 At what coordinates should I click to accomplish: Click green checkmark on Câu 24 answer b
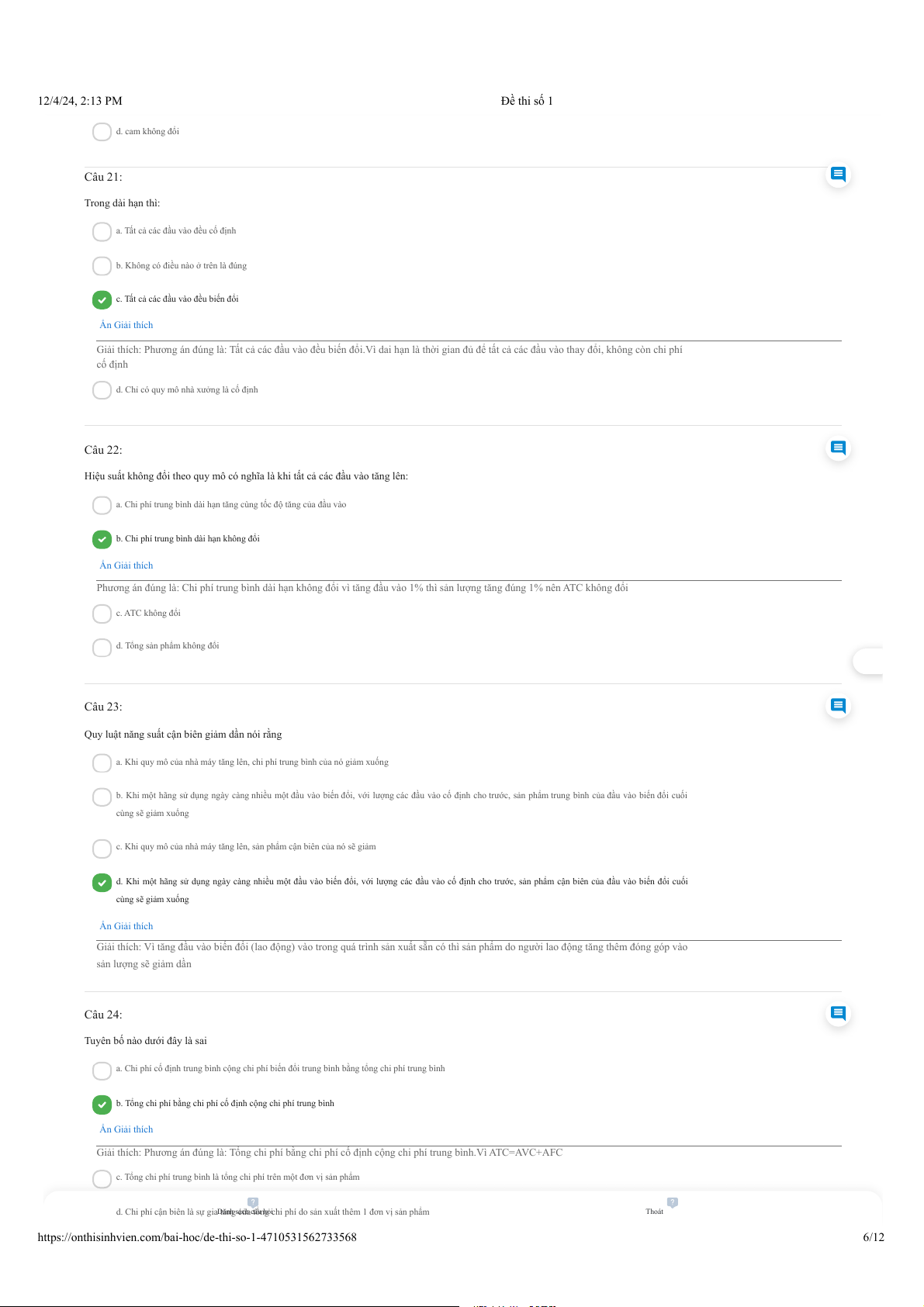(102, 1104)
